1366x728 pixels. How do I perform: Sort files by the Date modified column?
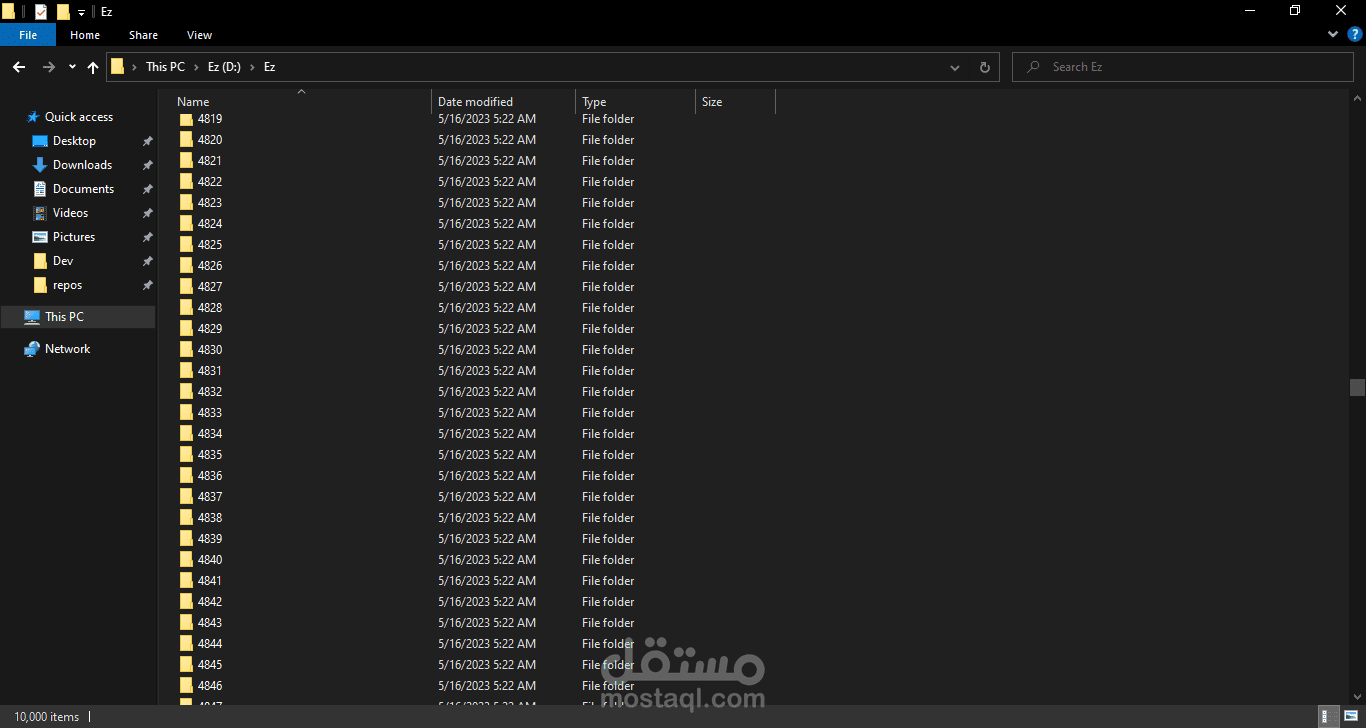point(478,101)
